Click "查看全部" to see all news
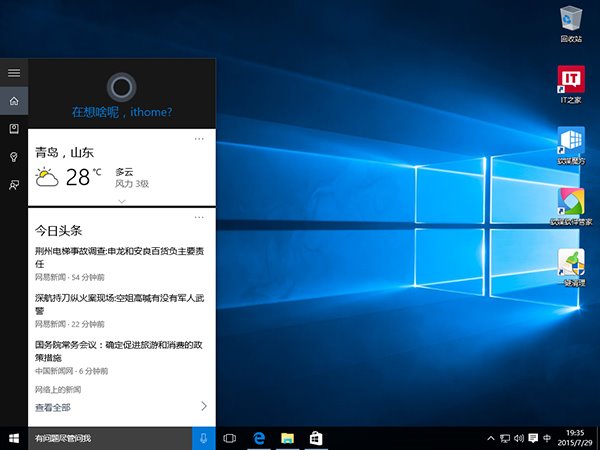 pos(53,408)
